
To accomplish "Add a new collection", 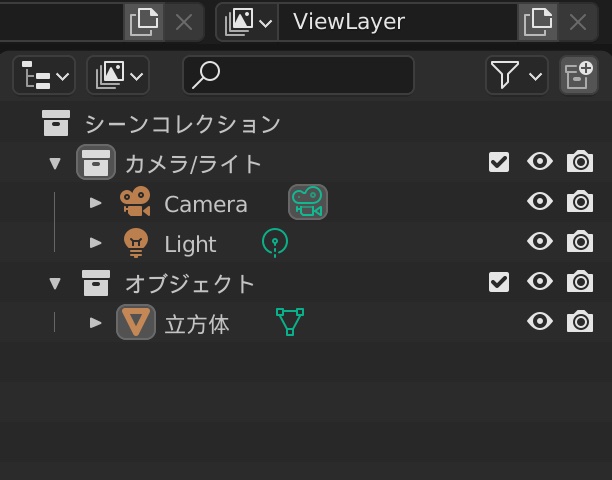I will [578, 75].
